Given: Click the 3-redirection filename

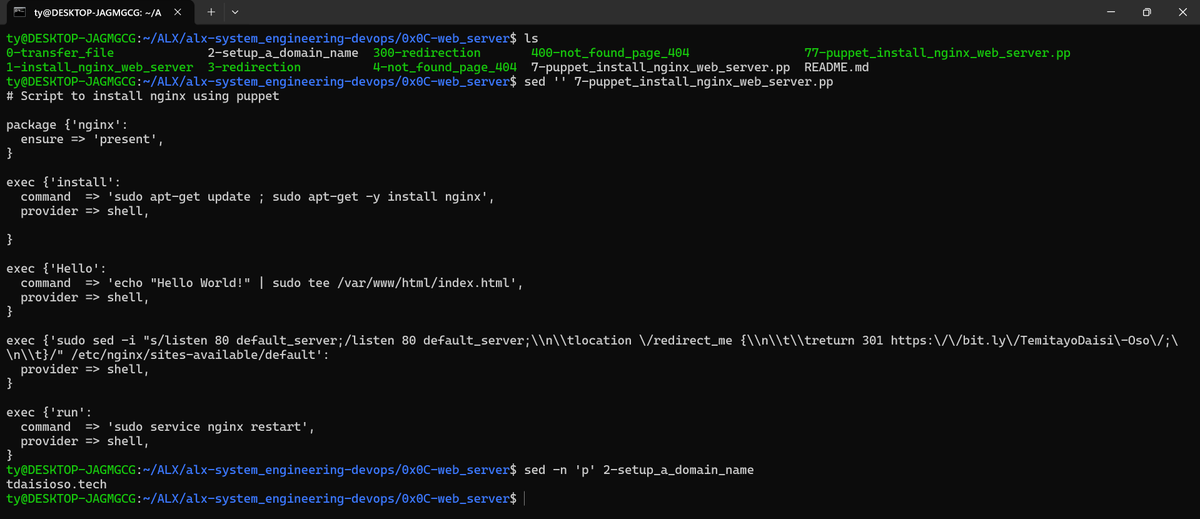Looking at the screenshot, I should pos(255,67).
